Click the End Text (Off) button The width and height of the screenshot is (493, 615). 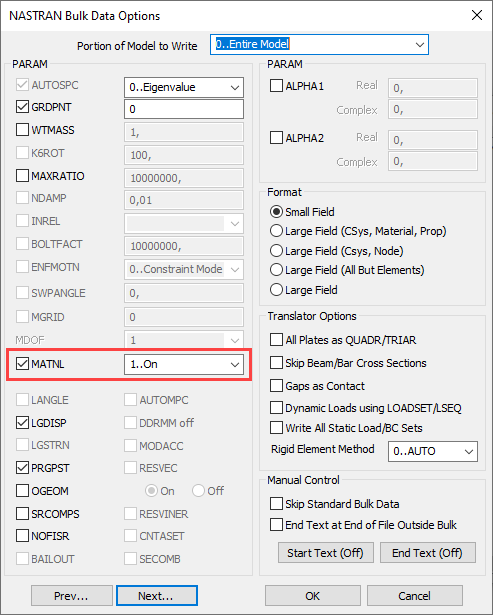(x=428, y=553)
